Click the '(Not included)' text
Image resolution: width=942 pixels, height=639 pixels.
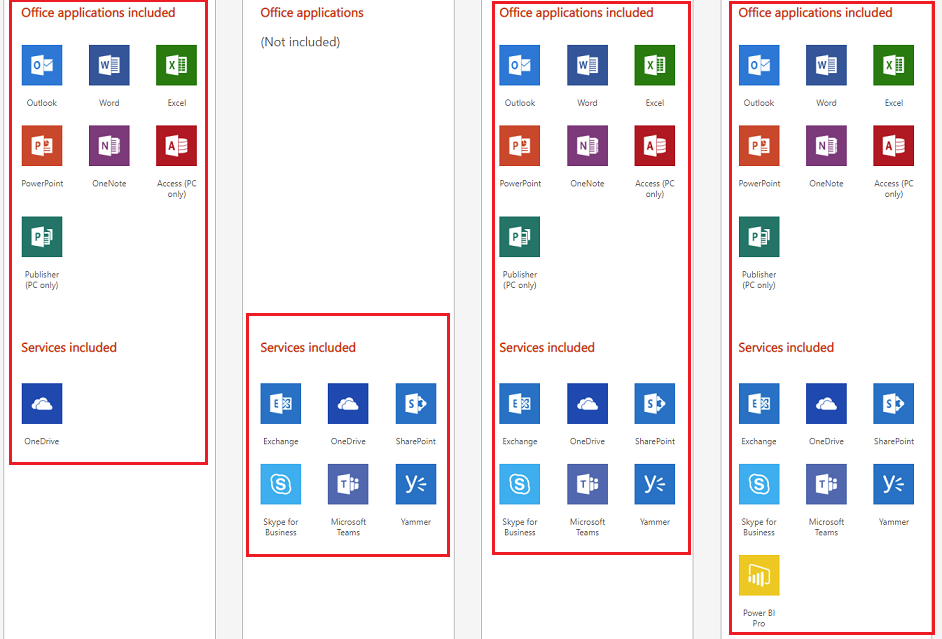tap(300, 42)
